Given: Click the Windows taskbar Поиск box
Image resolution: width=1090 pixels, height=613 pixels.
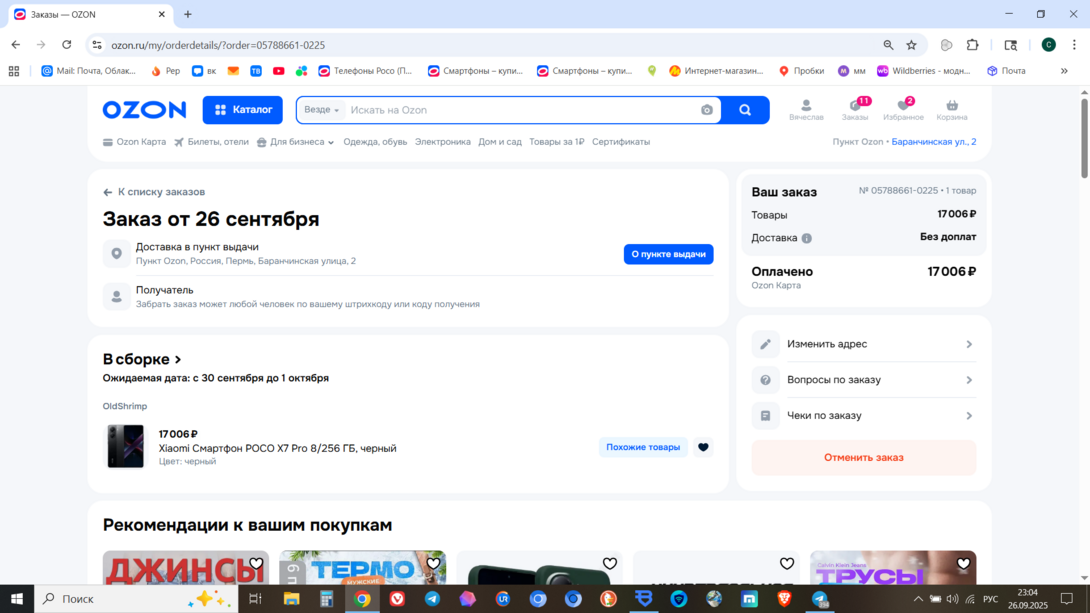Looking at the screenshot, I should tap(136, 598).
